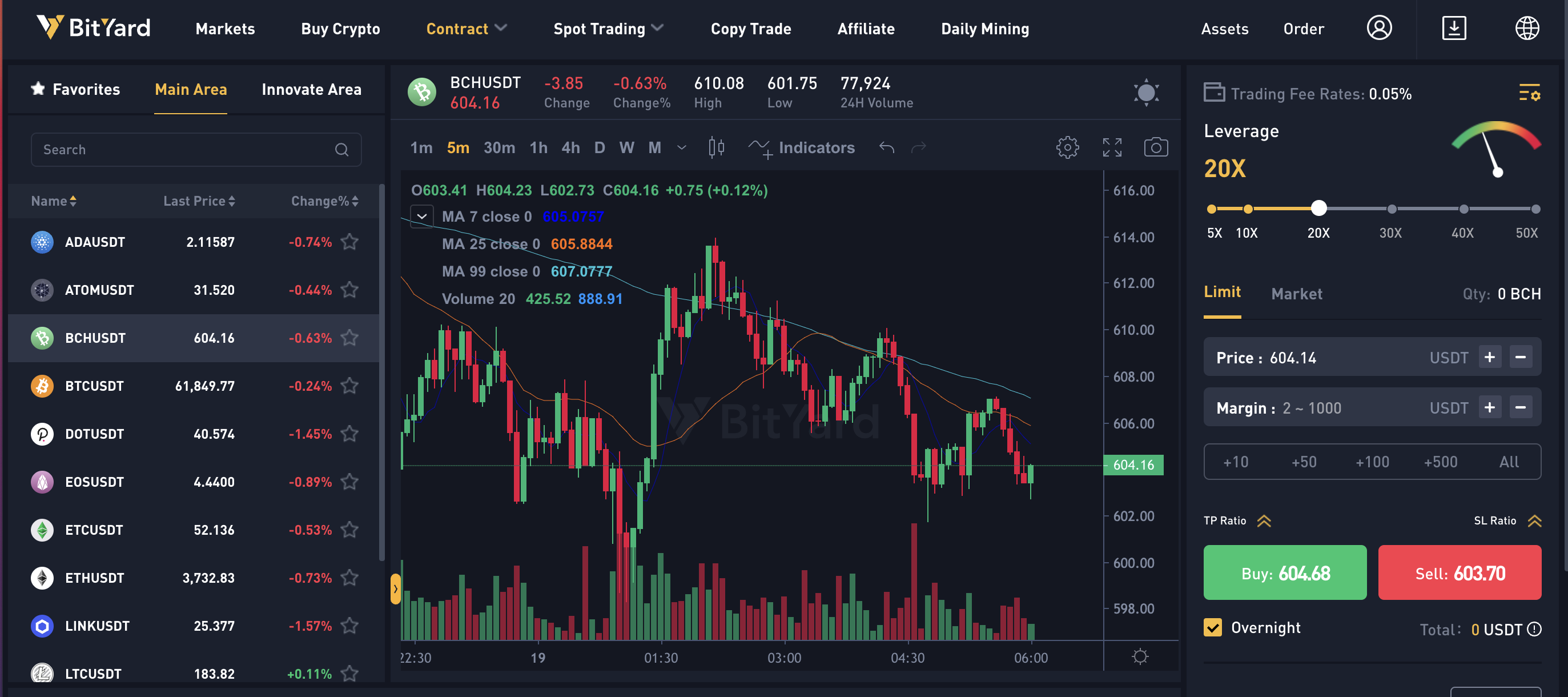The height and width of the screenshot is (697, 1568).
Task: Open trading preferences icon beside fee rates
Action: (x=1529, y=93)
